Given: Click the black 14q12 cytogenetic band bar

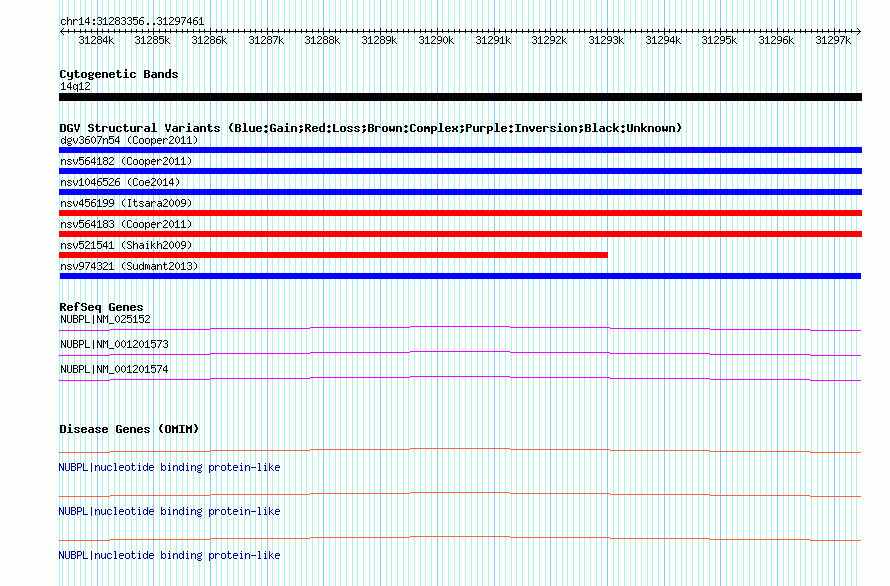Looking at the screenshot, I should [460, 97].
